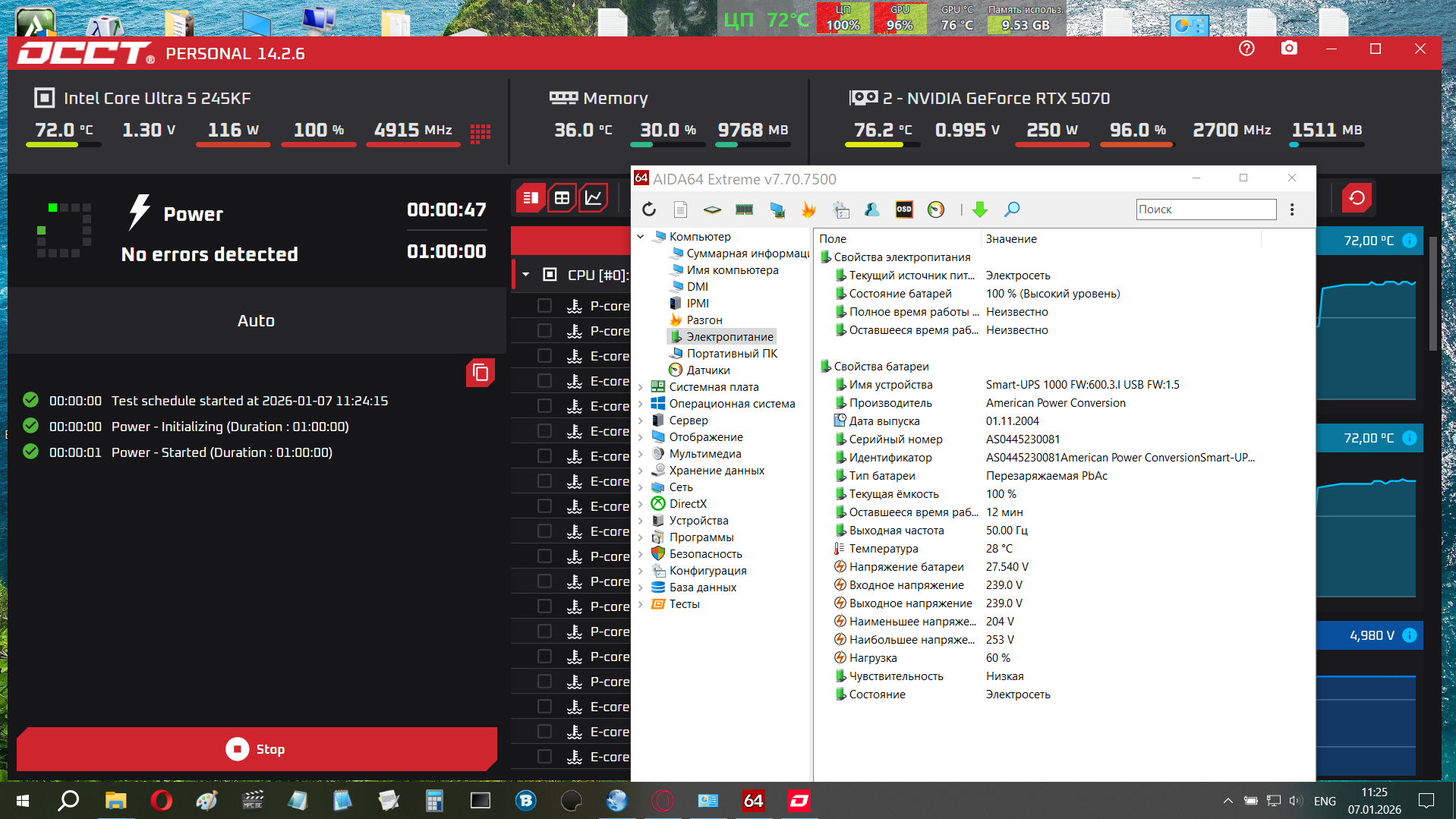Click the blue user silhouette toolbar icon
Image resolution: width=1456 pixels, height=819 pixels.
[872, 209]
